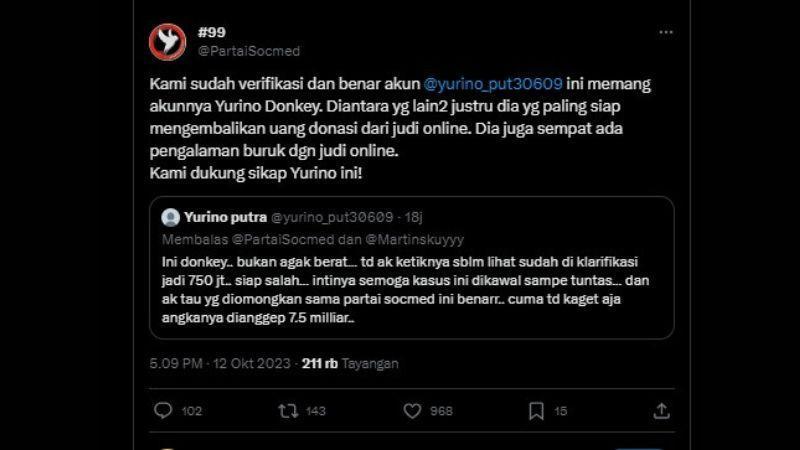Like the tweet with the heart icon

412,411
